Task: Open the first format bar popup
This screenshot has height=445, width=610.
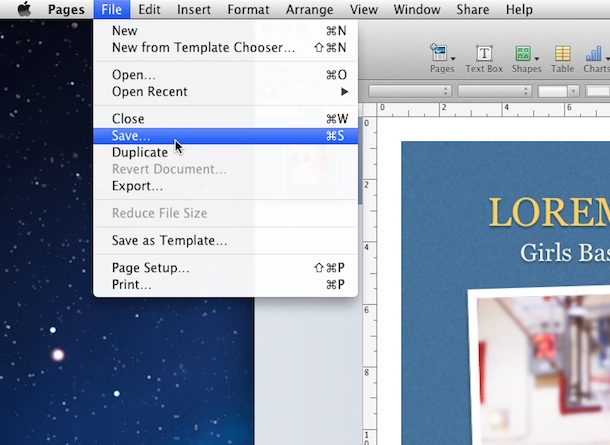Action: point(410,91)
